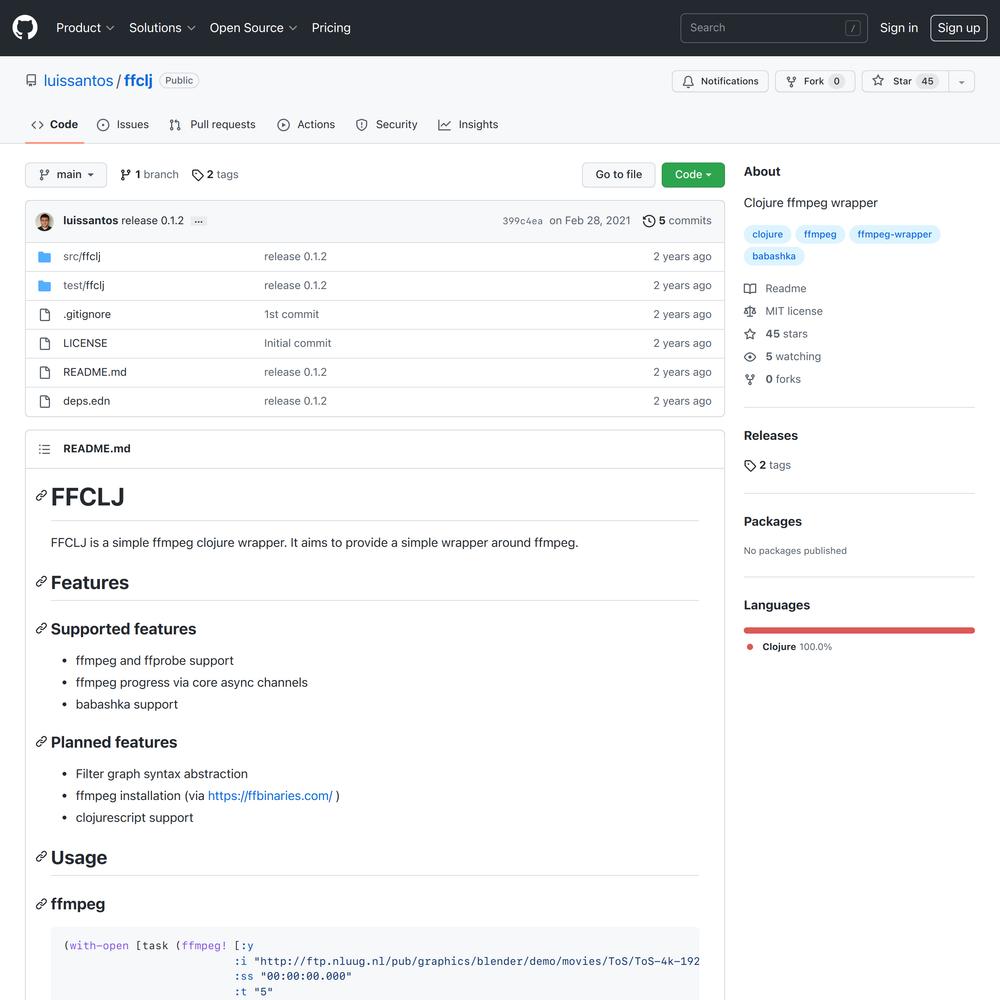1000x1000 pixels.
Task: Click the red Clojure language bar
Action: 859,631
